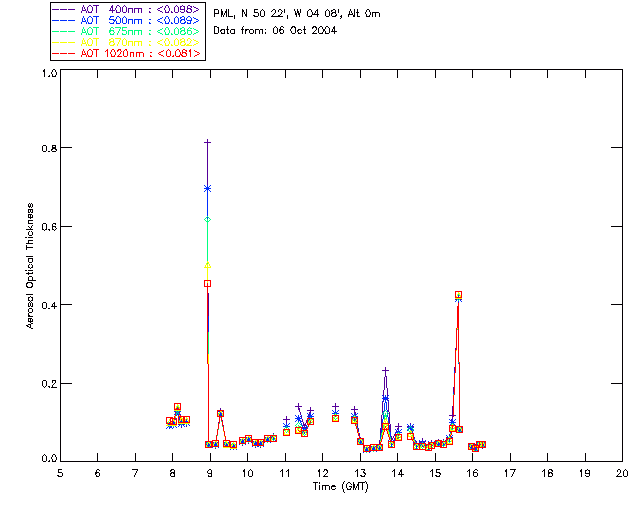The image size is (640, 512).
Task: Click the x-axis tick label 5
Action: [60, 473]
